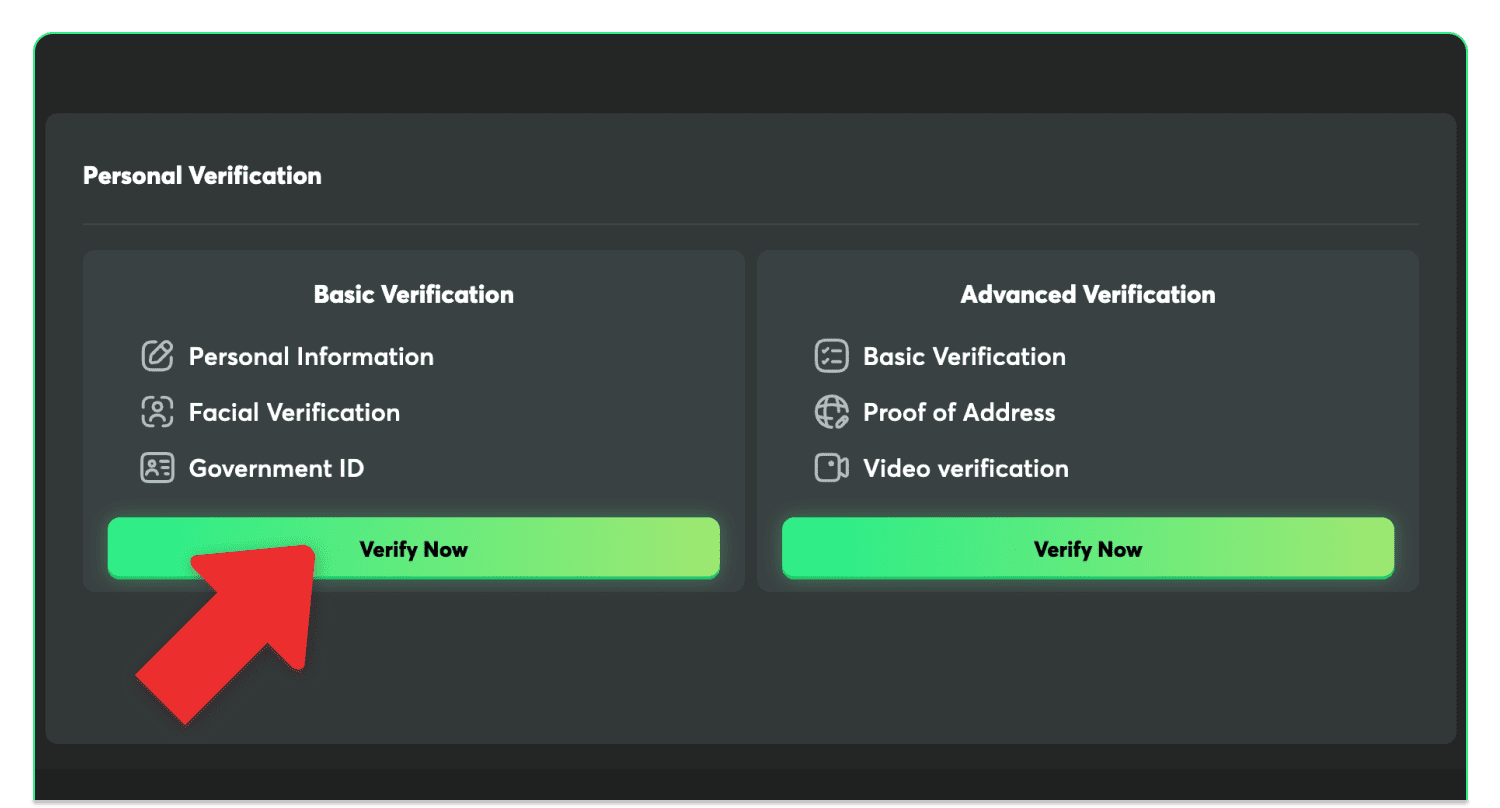The width and height of the screenshot is (1500, 808).
Task: Click the pencil icon beside Personal Information
Action: (157, 356)
